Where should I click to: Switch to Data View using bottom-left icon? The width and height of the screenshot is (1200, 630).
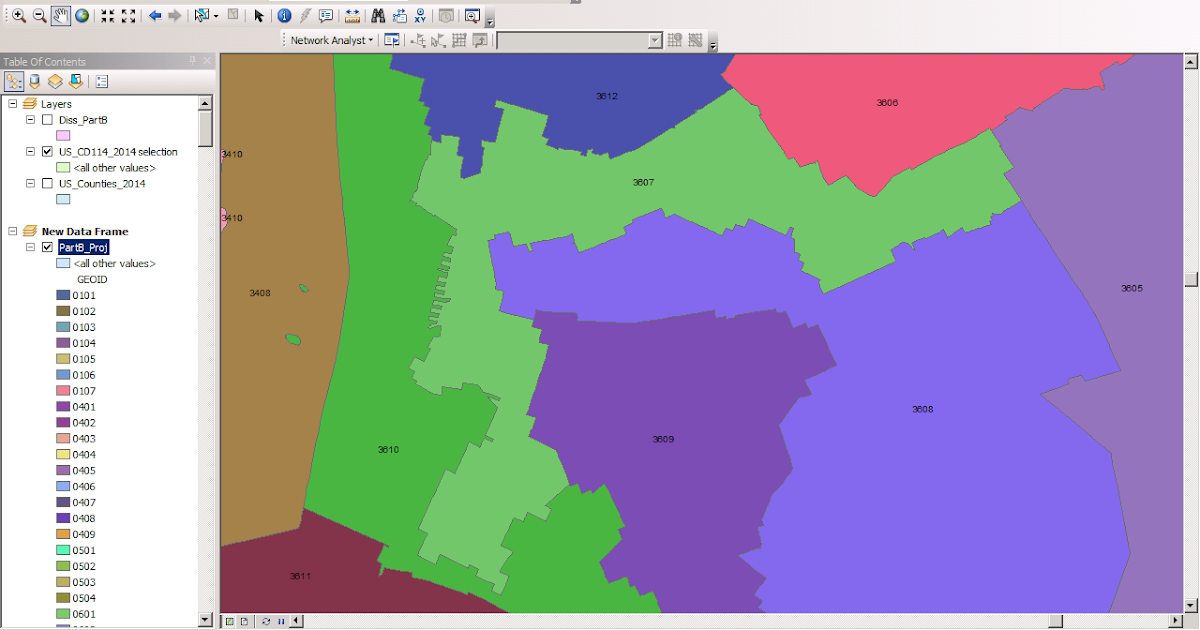click(228, 621)
